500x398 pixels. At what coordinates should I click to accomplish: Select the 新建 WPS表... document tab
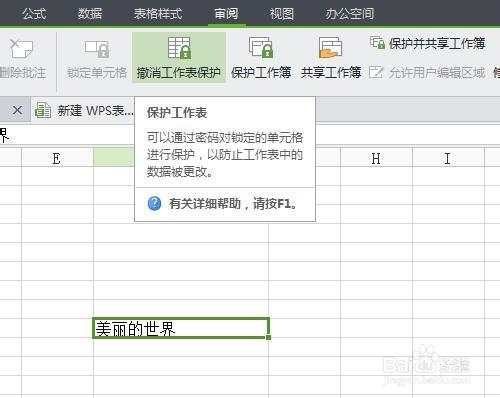click(x=84, y=110)
